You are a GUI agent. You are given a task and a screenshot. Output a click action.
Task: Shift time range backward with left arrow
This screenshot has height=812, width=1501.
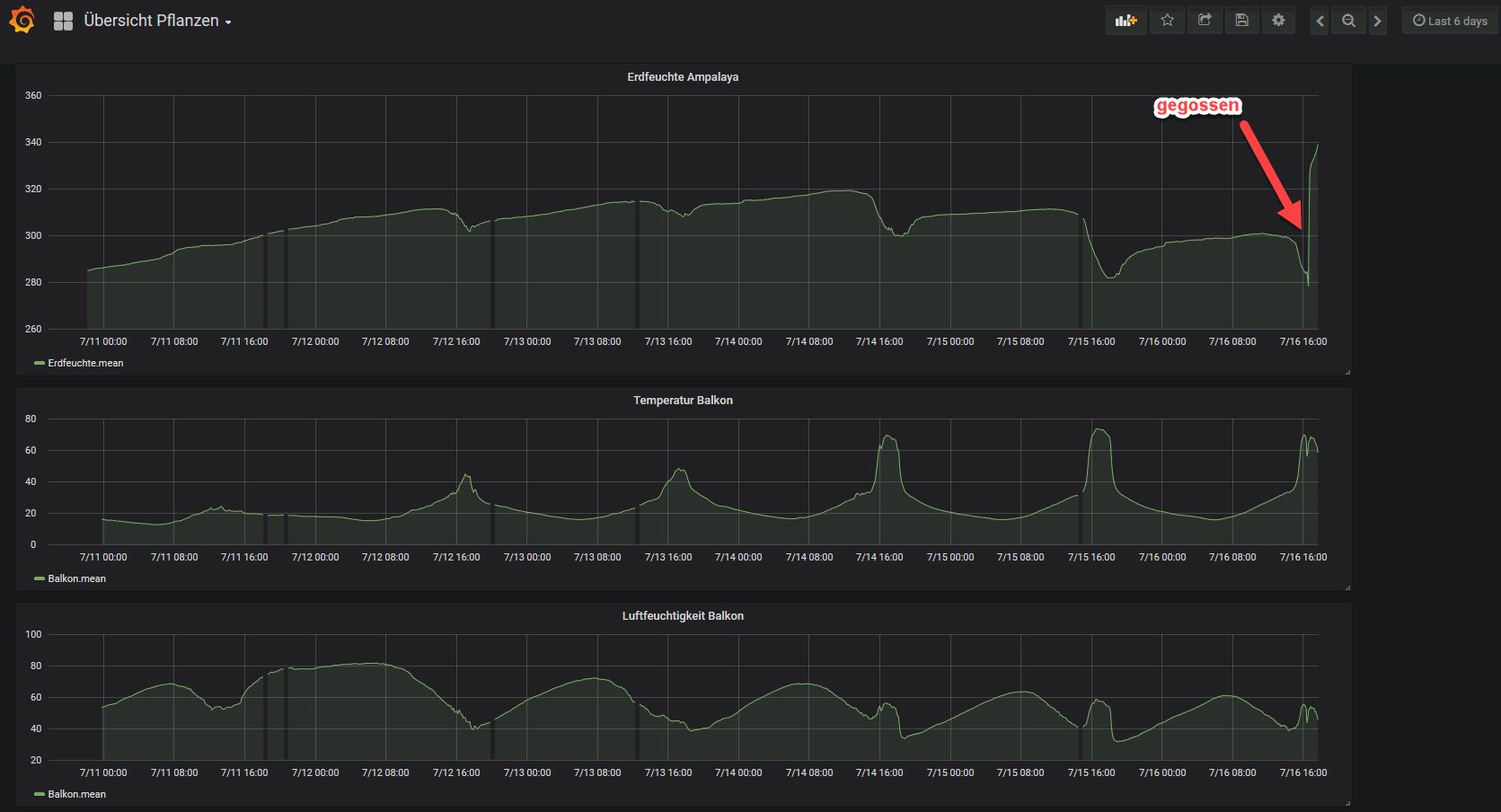[1320, 21]
